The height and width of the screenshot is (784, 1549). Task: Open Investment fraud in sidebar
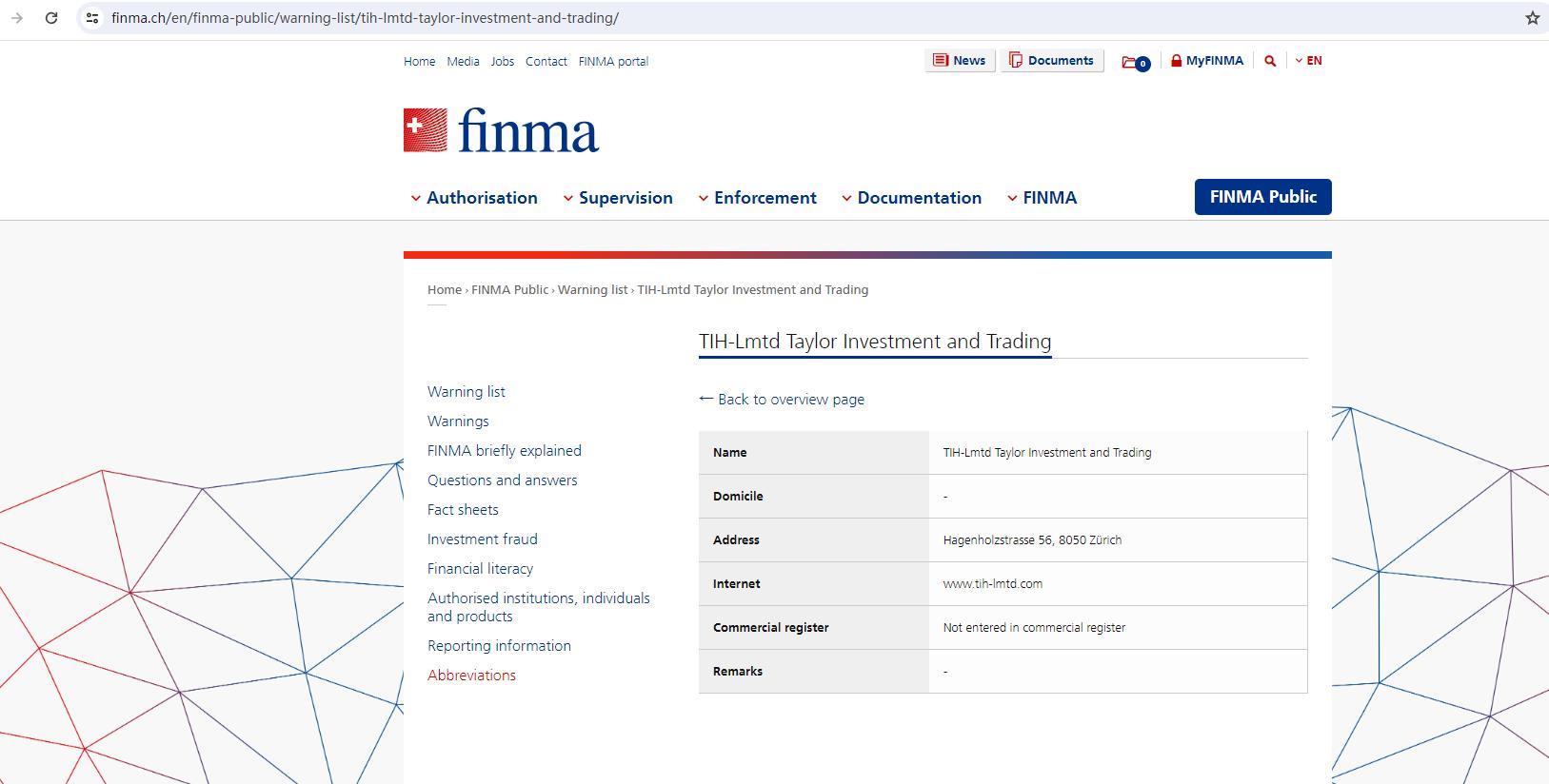click(482, 539)
